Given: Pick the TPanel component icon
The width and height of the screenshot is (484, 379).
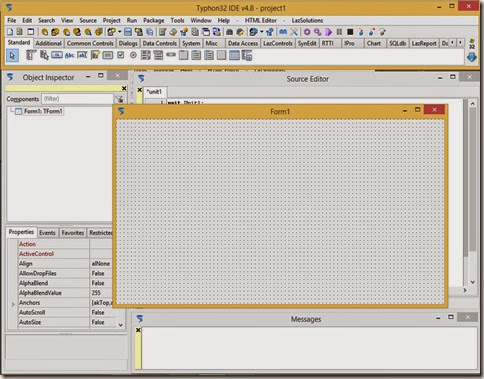Looking at the screenshot, I should coord(221,55).
